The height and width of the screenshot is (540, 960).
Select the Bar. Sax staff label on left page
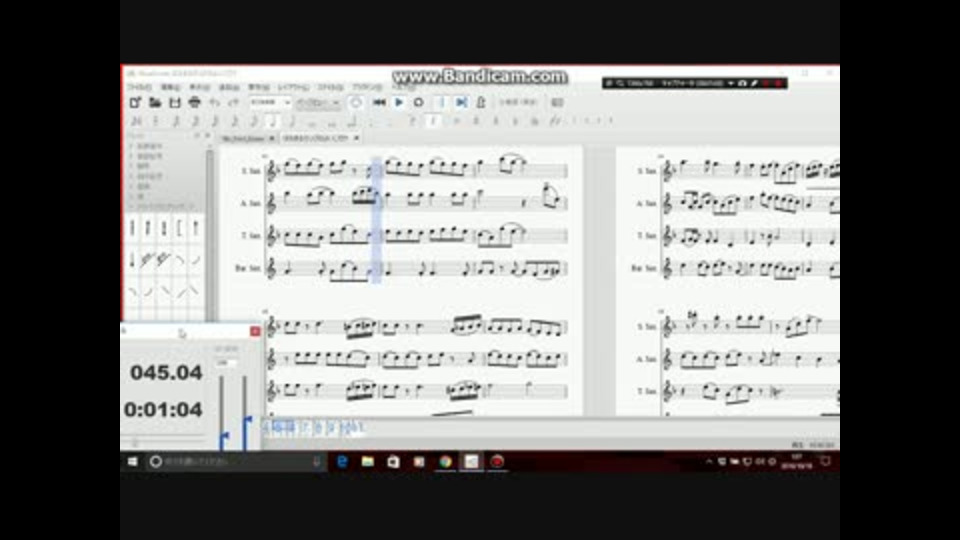(248, 268)
